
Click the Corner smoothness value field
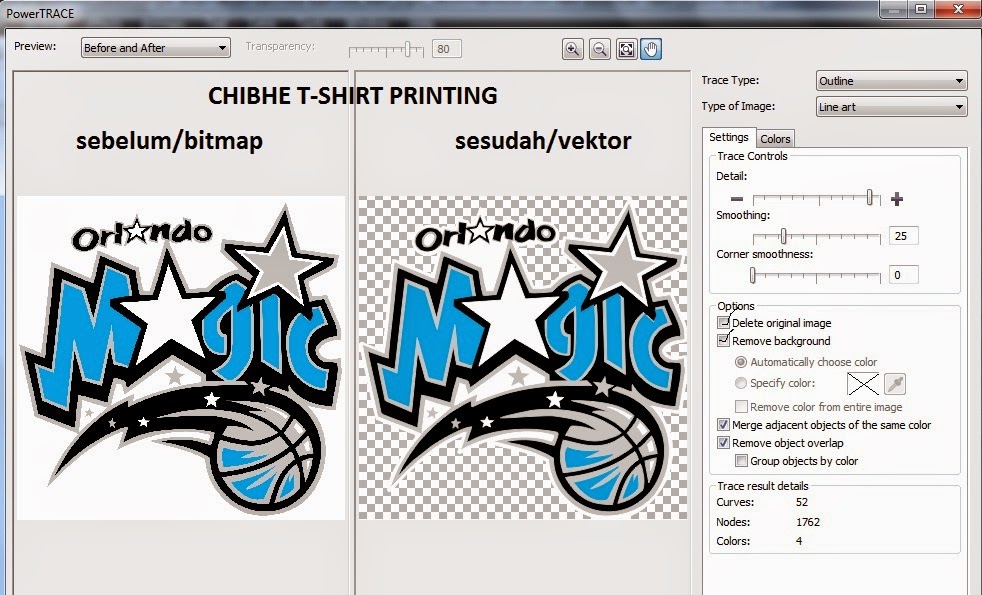904,275
